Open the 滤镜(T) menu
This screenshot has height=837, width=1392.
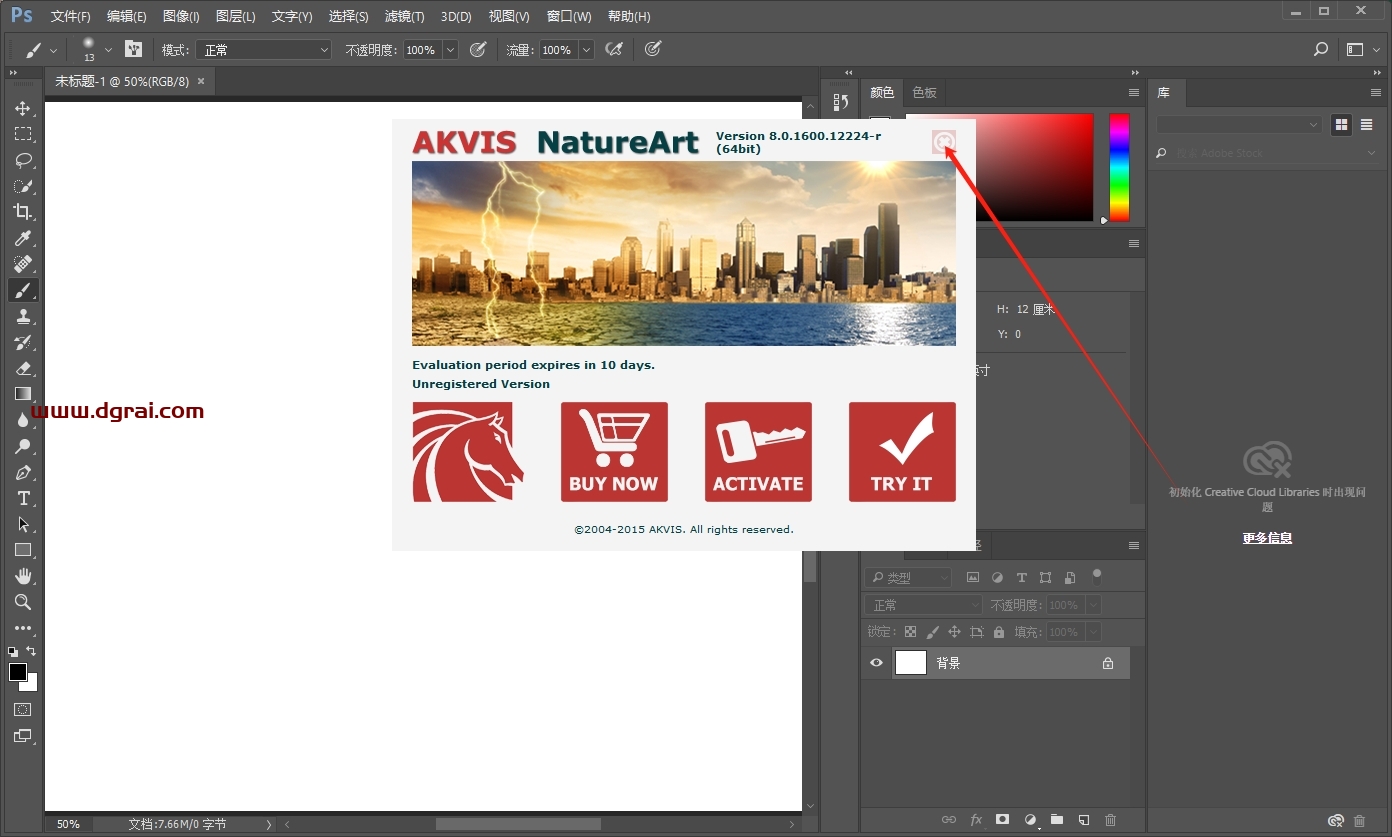[404, 17]
